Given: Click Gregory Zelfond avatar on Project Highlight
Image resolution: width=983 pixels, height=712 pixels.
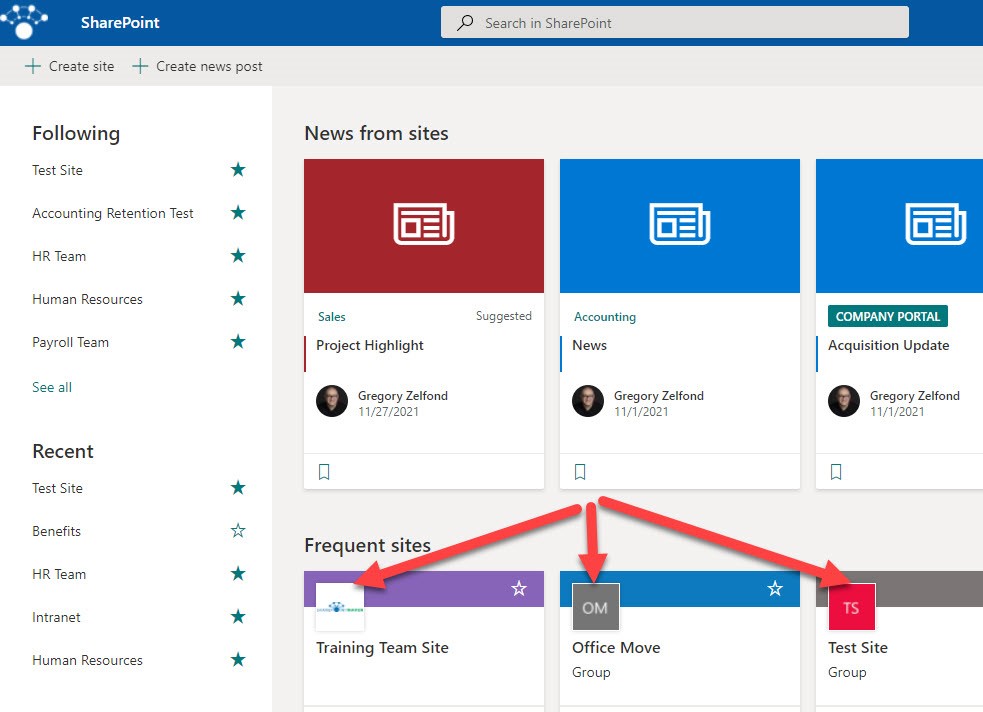Looking at the screenshot, I should coord(332,401).
